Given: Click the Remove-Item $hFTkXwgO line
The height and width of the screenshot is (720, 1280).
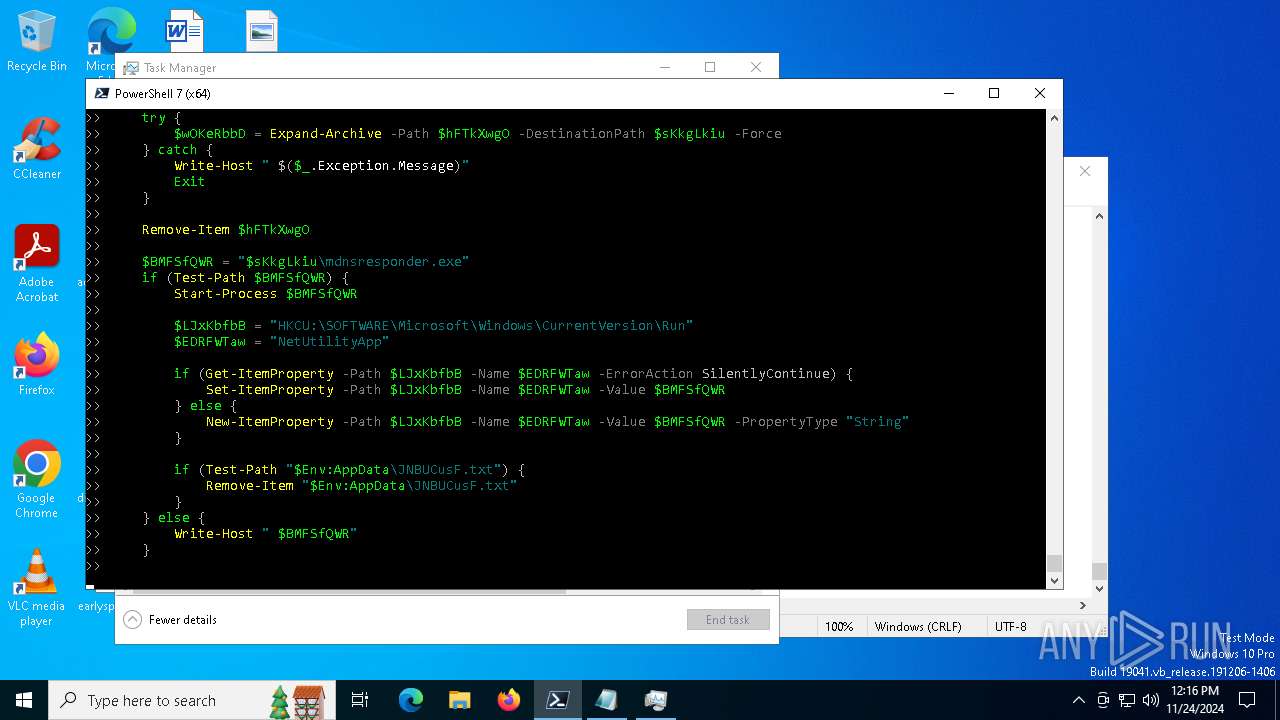Looking at the screenshot, I should (226, 230).
